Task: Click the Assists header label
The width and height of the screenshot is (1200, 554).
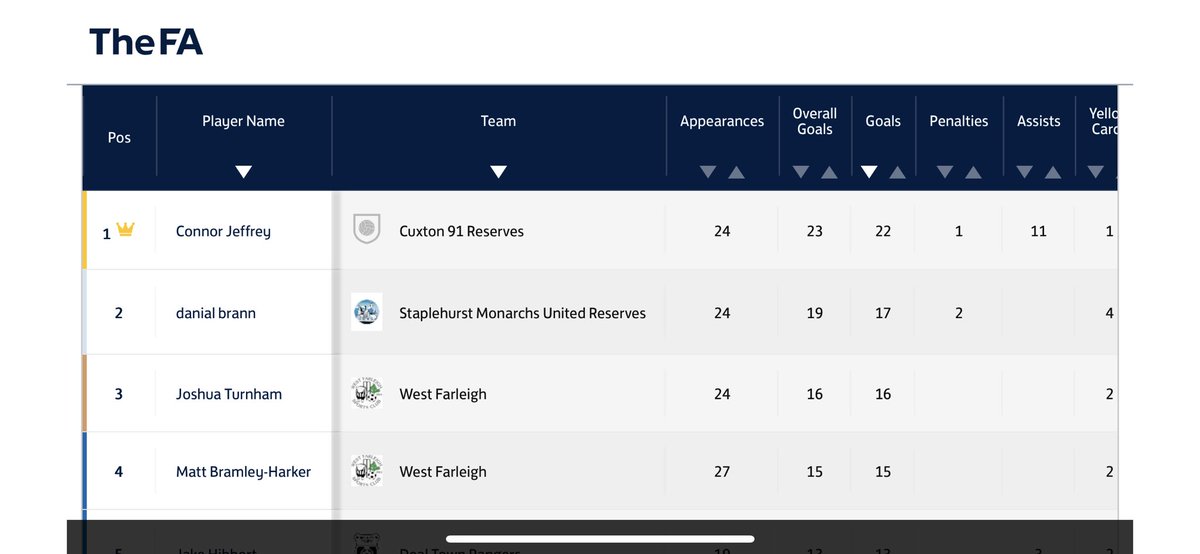Action: click(x=1039, y=121)
